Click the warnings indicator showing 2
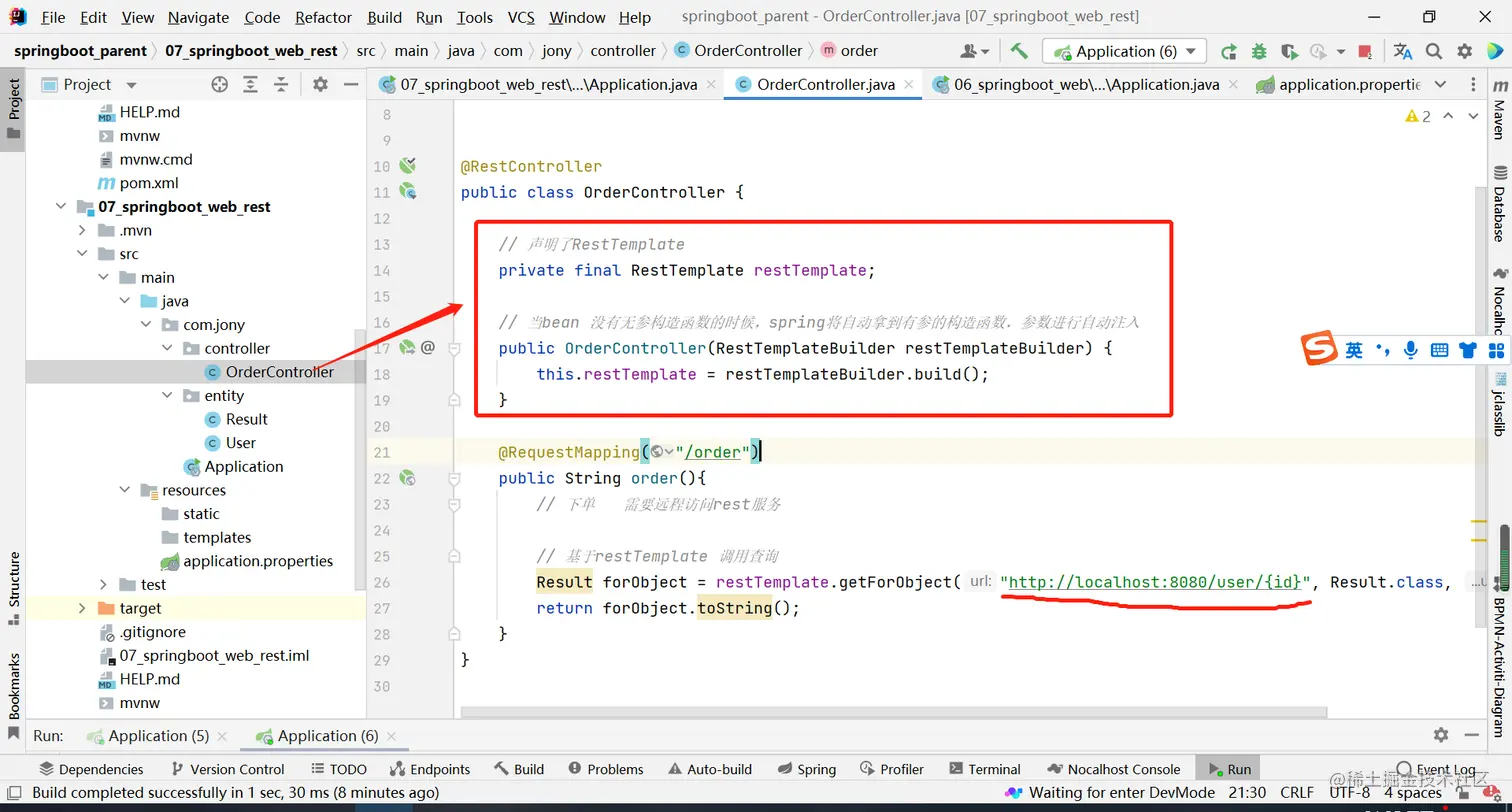Viewport: 1512px width, 812px height. point(1418,116)
